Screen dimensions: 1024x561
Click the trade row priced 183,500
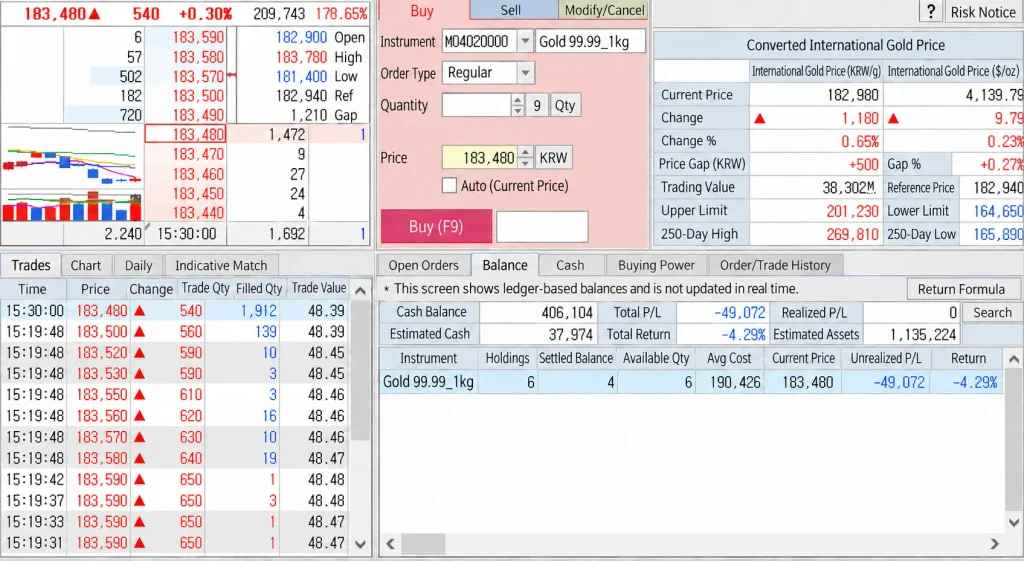coord(174,332)
